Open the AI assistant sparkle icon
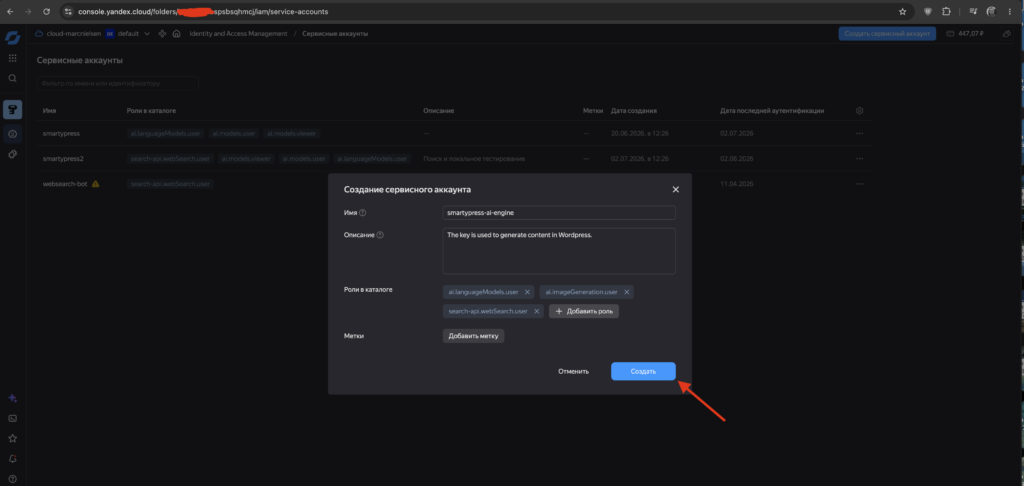Viewport: 1024px width, 486px height. [x=12, y=398]
